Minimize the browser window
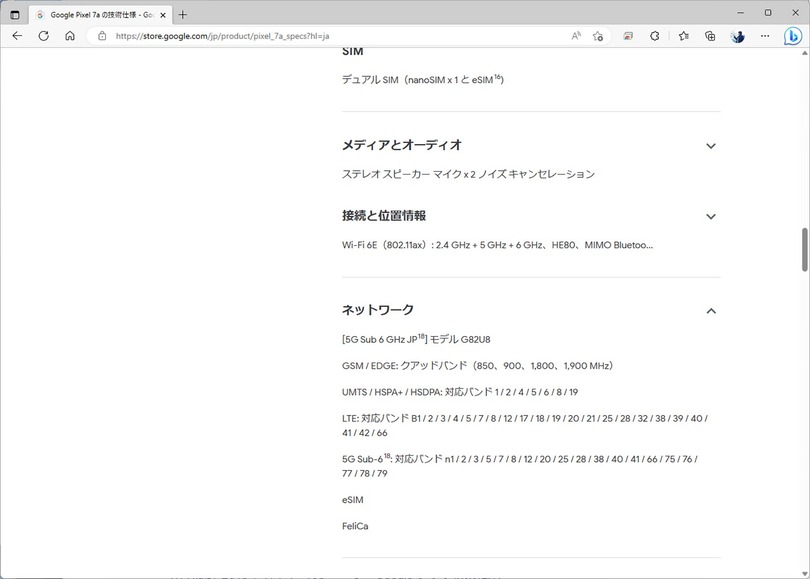Screen dimensions: 810x579 coord(740,13)
